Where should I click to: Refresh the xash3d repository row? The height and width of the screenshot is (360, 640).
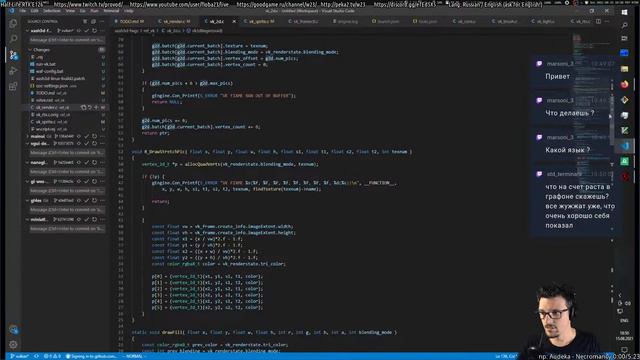tap(94, 31)
